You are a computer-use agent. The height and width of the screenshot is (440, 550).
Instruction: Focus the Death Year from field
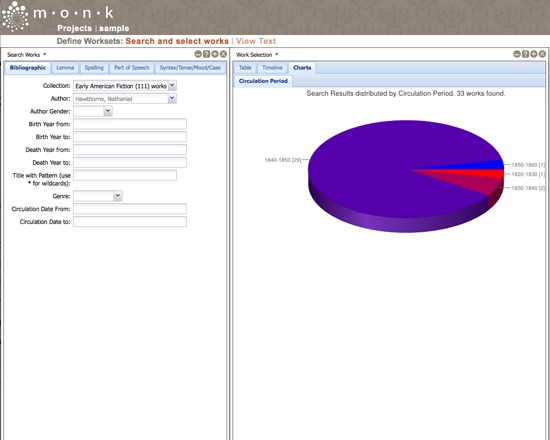(x=130, y=149)
